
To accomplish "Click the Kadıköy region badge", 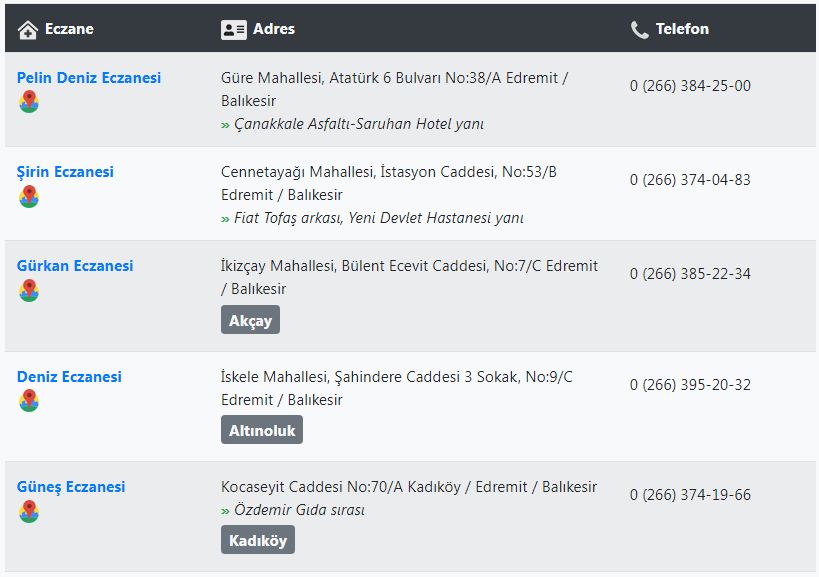I will click(x=258, y=540).
